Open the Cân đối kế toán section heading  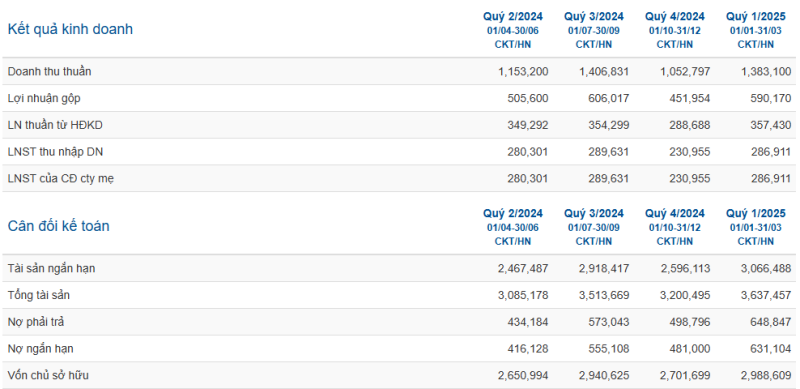point(58,226)
